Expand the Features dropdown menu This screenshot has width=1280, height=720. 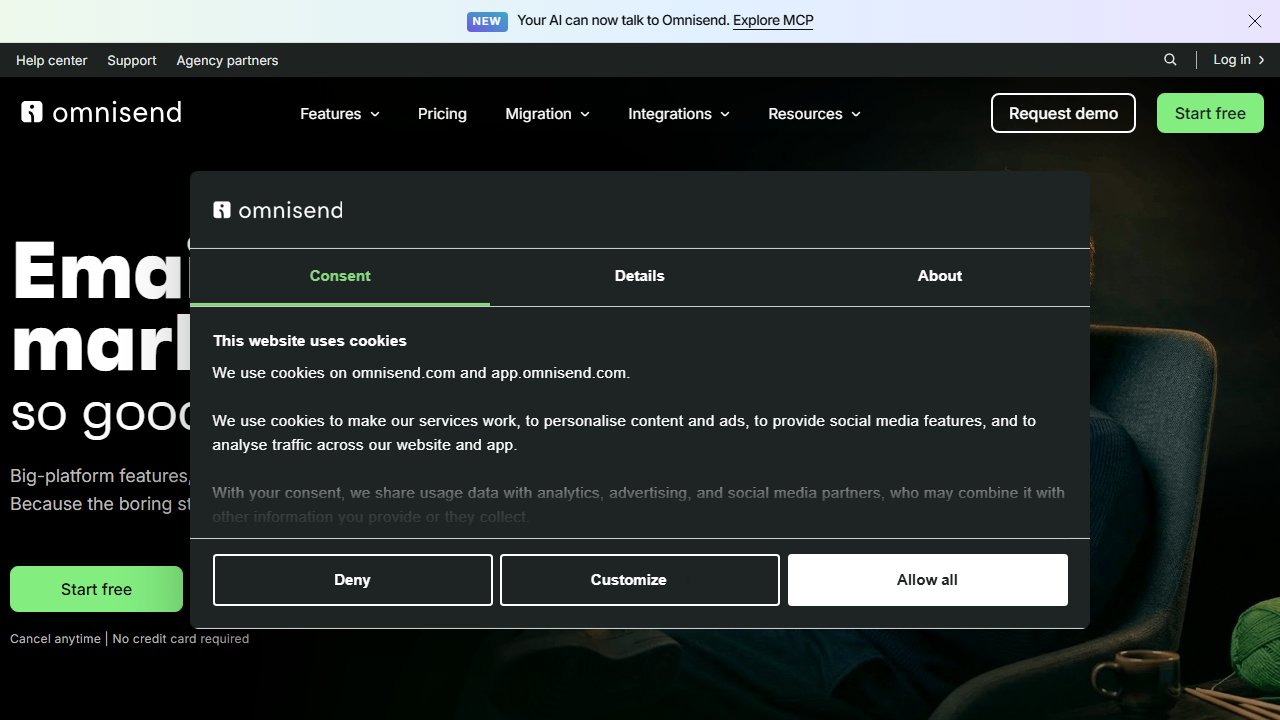[340, 114]
